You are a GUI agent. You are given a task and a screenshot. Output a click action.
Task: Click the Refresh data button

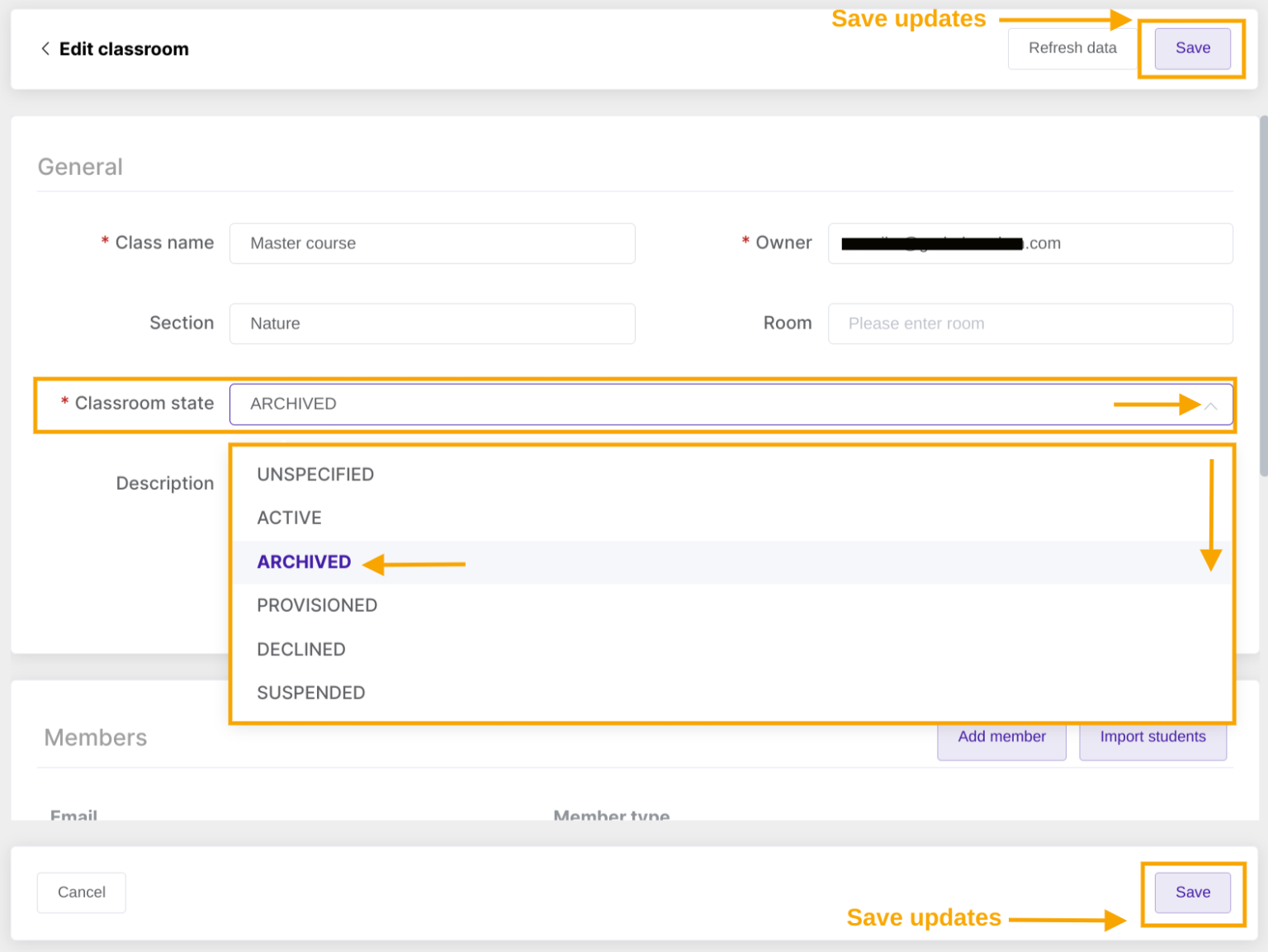(x=1072, y=49)
